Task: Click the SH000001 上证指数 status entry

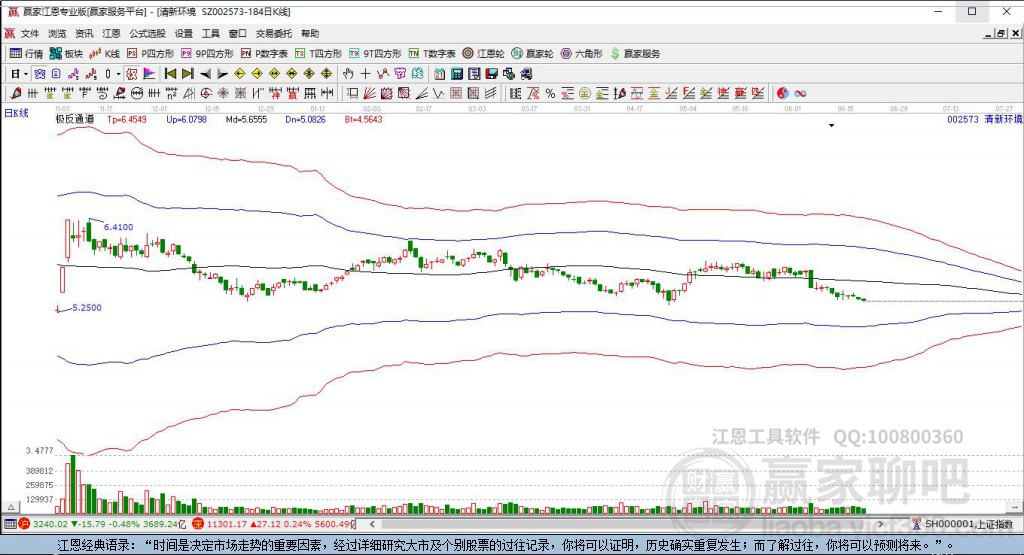Action: (962, 524)
